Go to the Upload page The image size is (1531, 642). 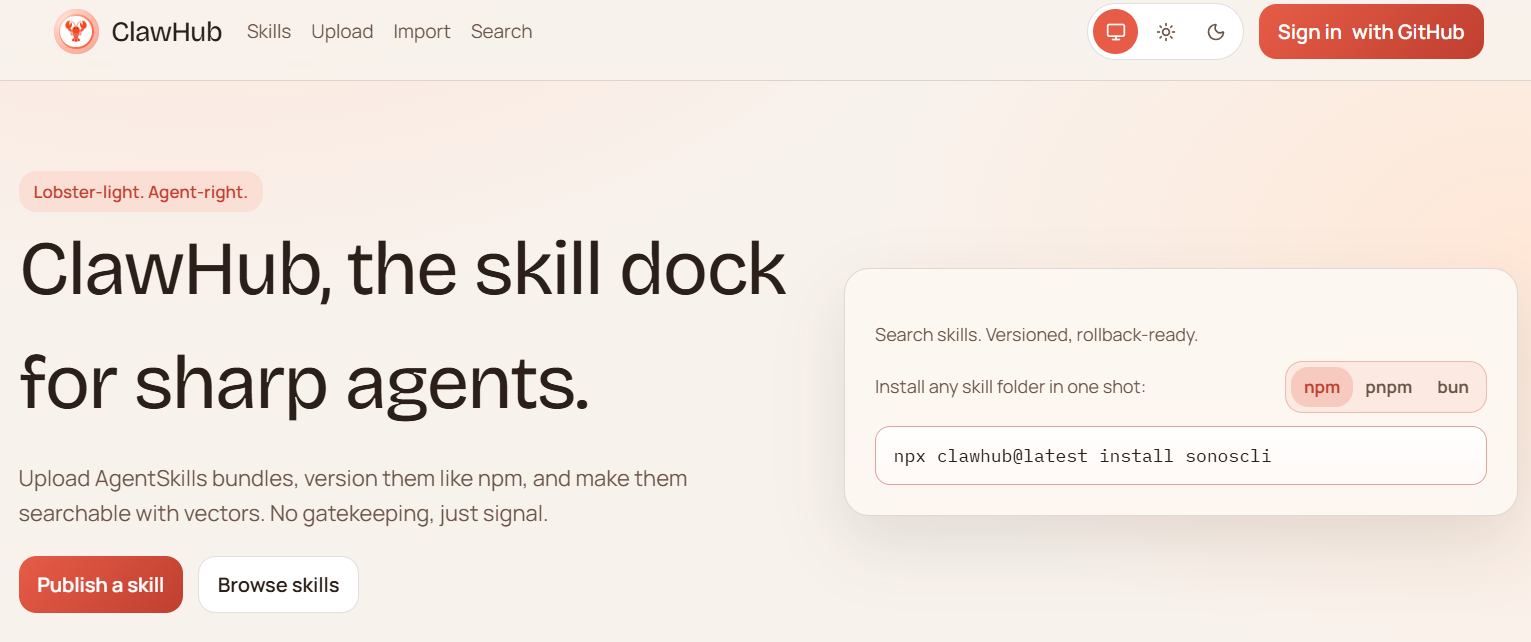point(342,32)
